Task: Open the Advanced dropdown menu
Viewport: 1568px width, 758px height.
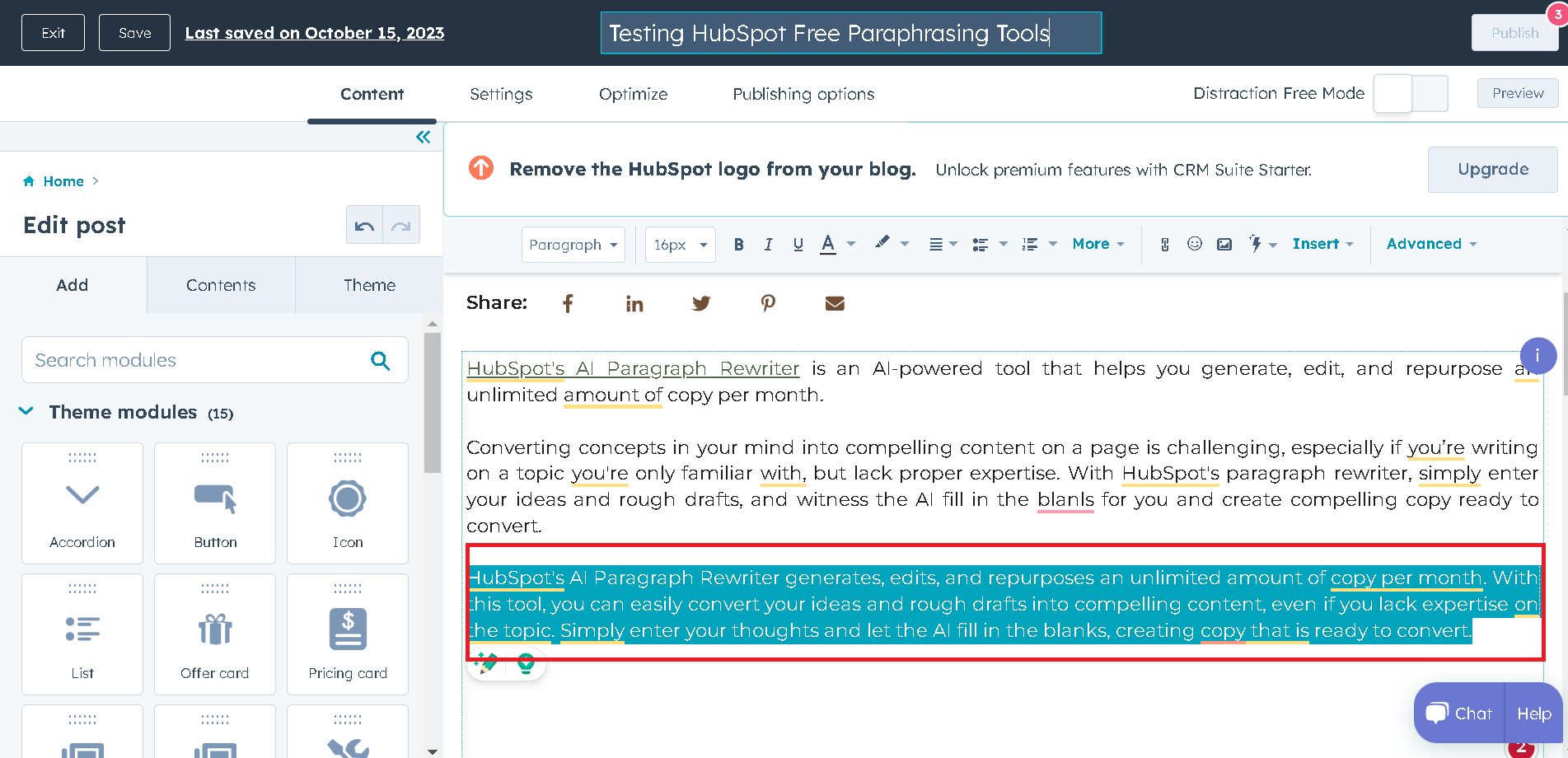Action: pyautogui.click(x=1431, y=244)
